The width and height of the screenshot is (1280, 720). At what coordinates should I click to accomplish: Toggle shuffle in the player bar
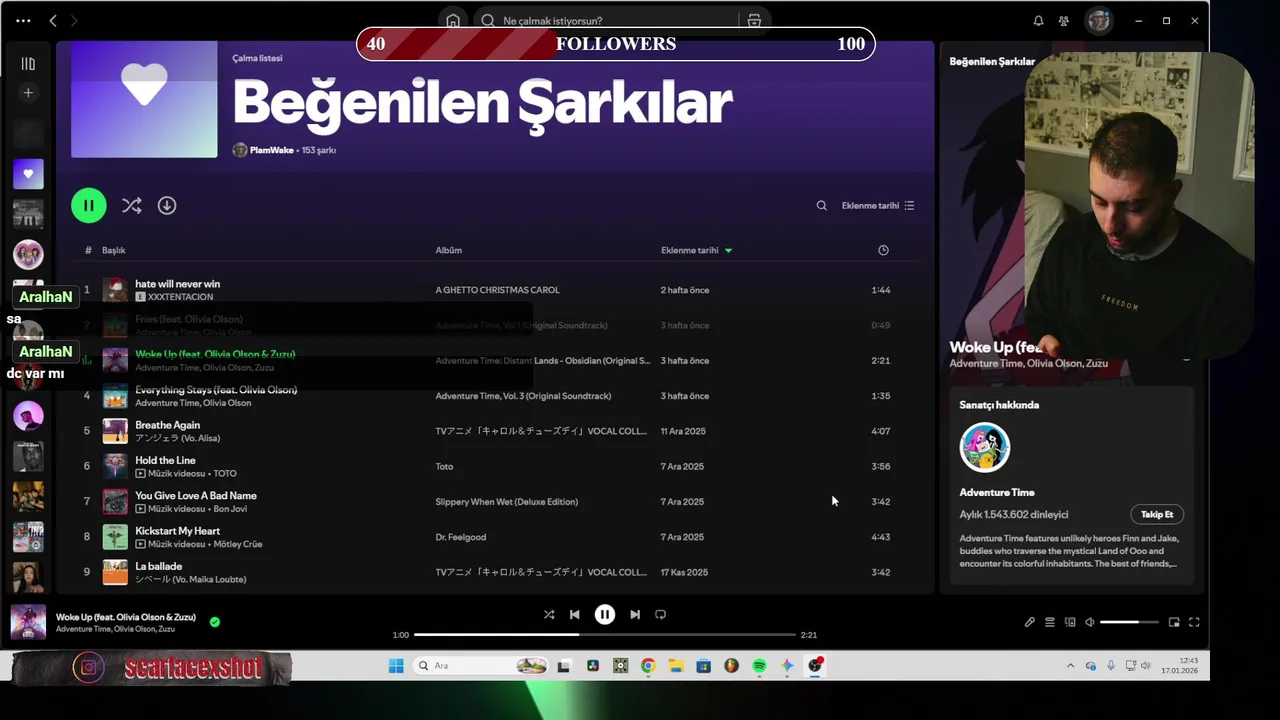tap(549, 615)
